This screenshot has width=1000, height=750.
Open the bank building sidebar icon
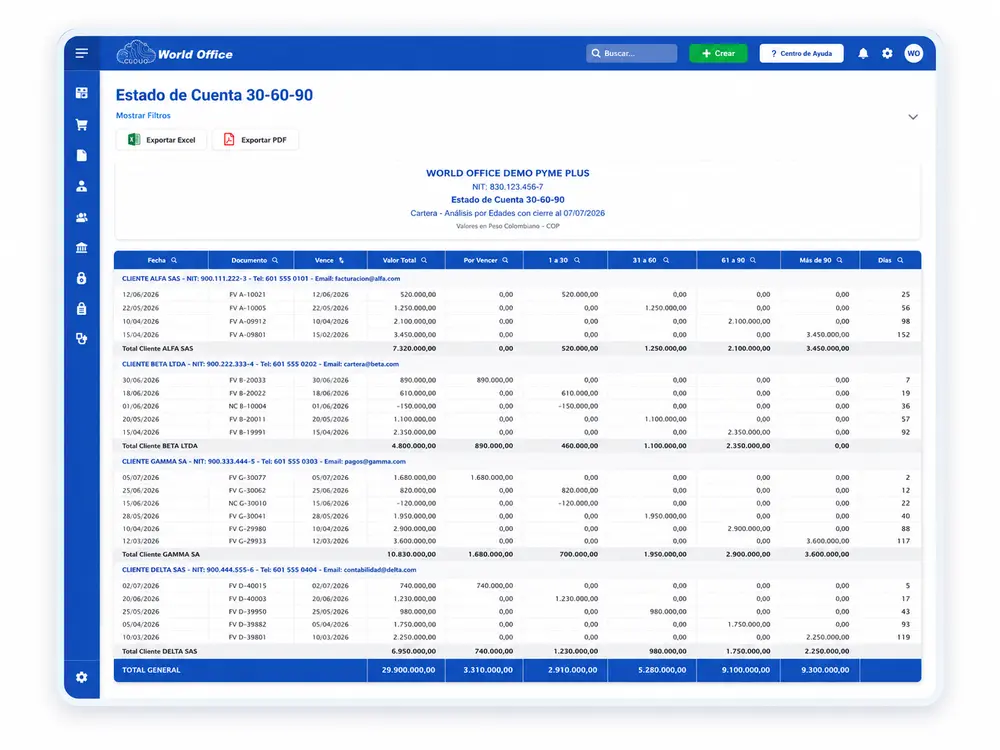pos(82,248)
